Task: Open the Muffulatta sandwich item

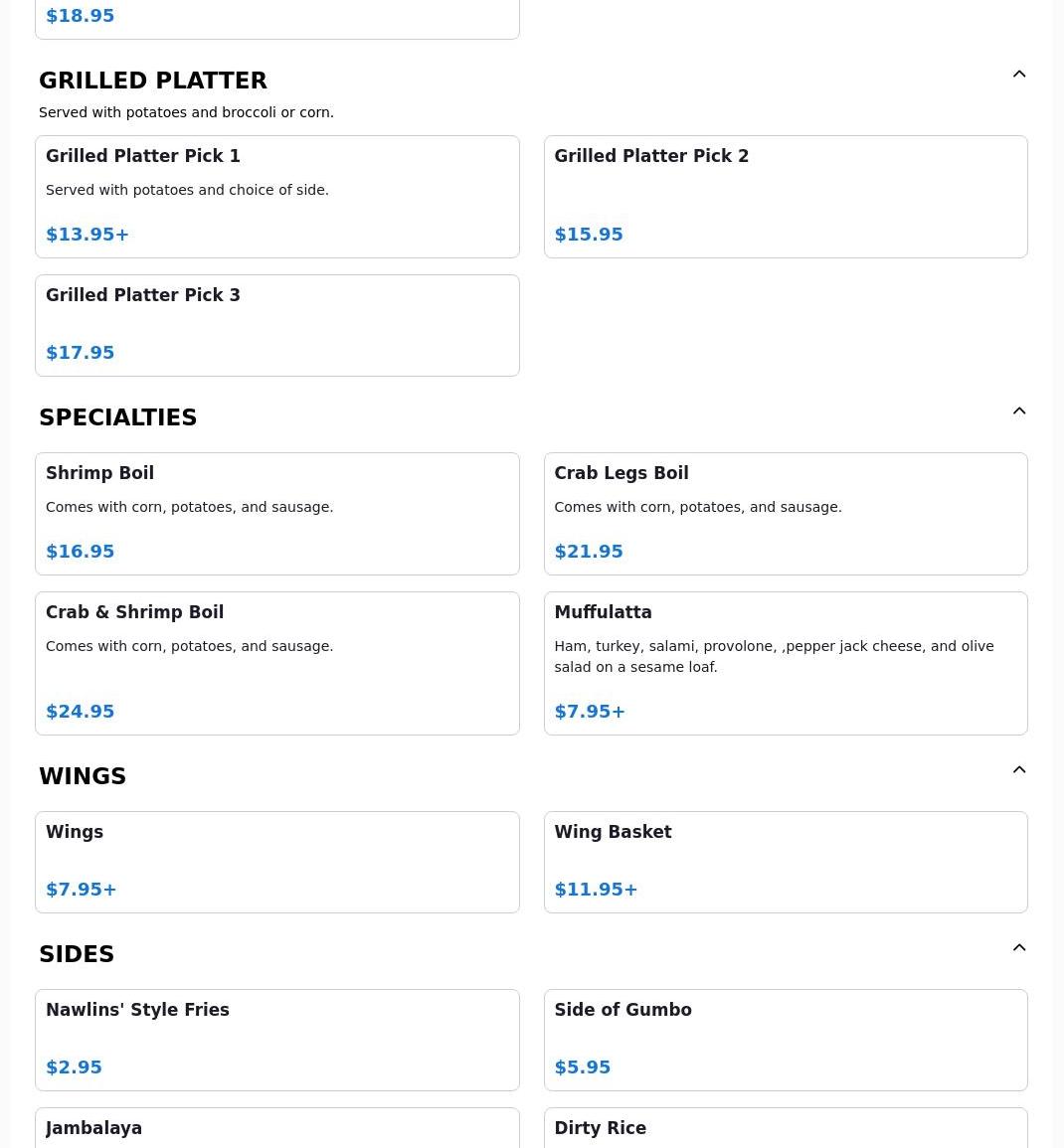Action: tap(786, 663)
